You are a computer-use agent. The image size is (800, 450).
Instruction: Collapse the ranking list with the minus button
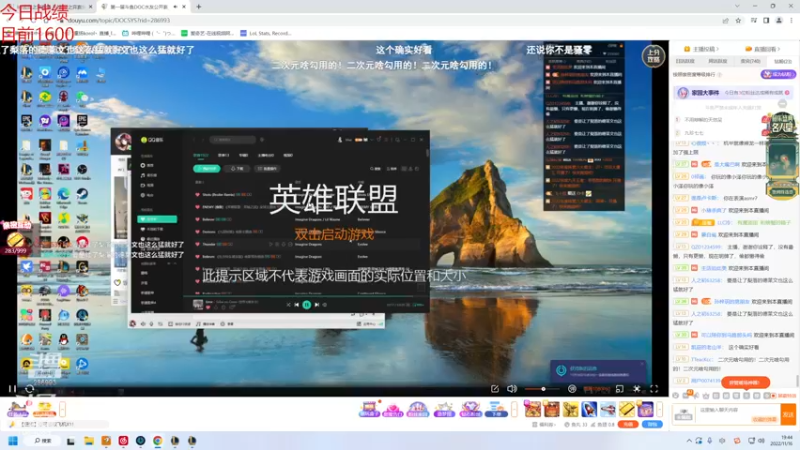[782, 104]
